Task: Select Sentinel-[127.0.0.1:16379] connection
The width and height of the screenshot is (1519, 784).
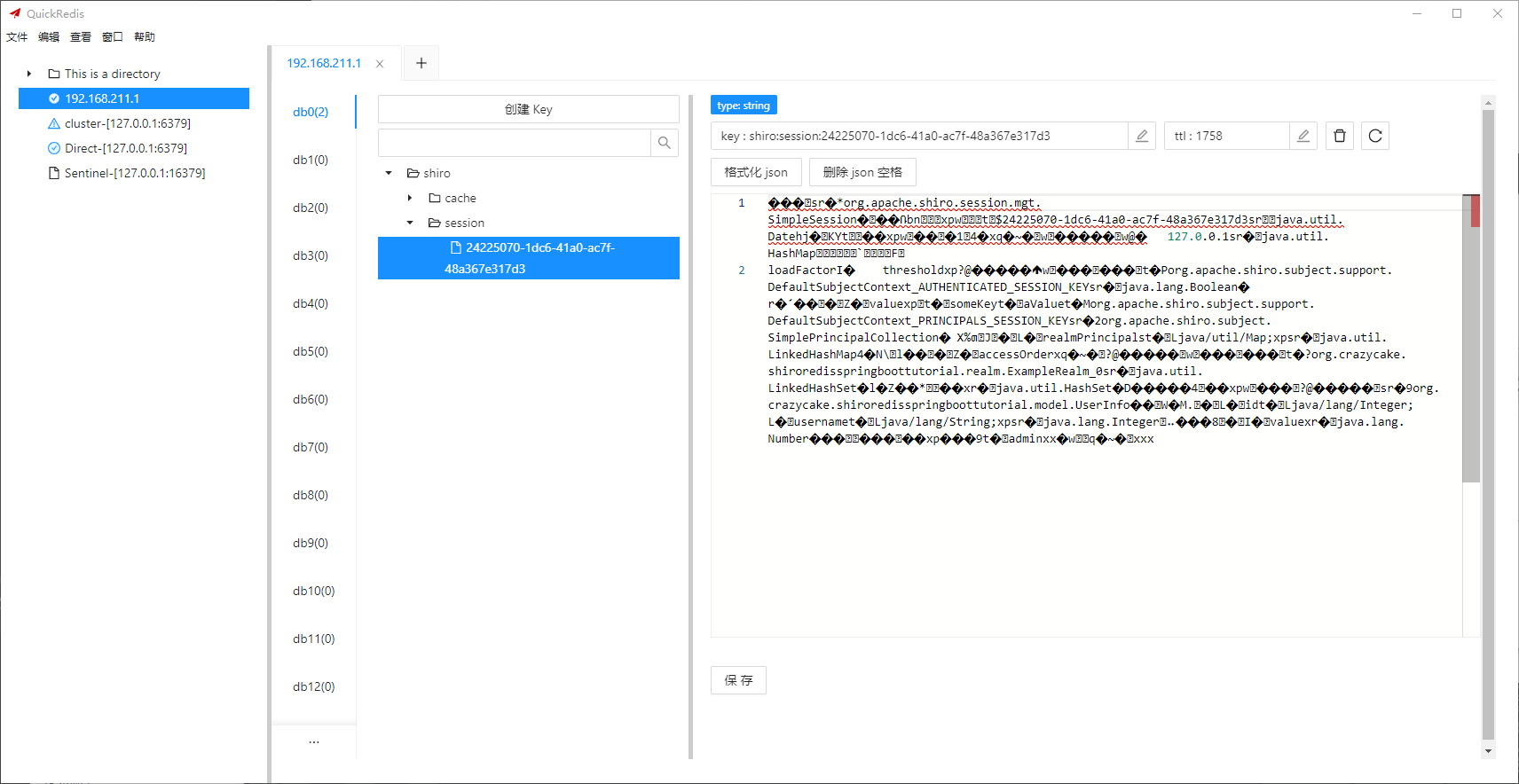Action: click(134, 173)
